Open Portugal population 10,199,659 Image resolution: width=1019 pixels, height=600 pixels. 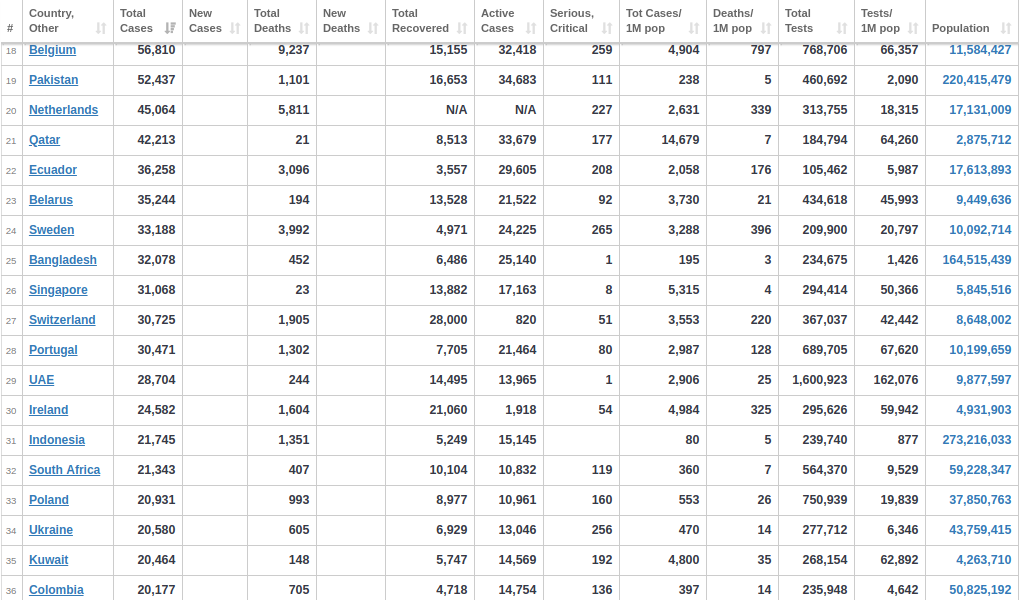(980, 349)
